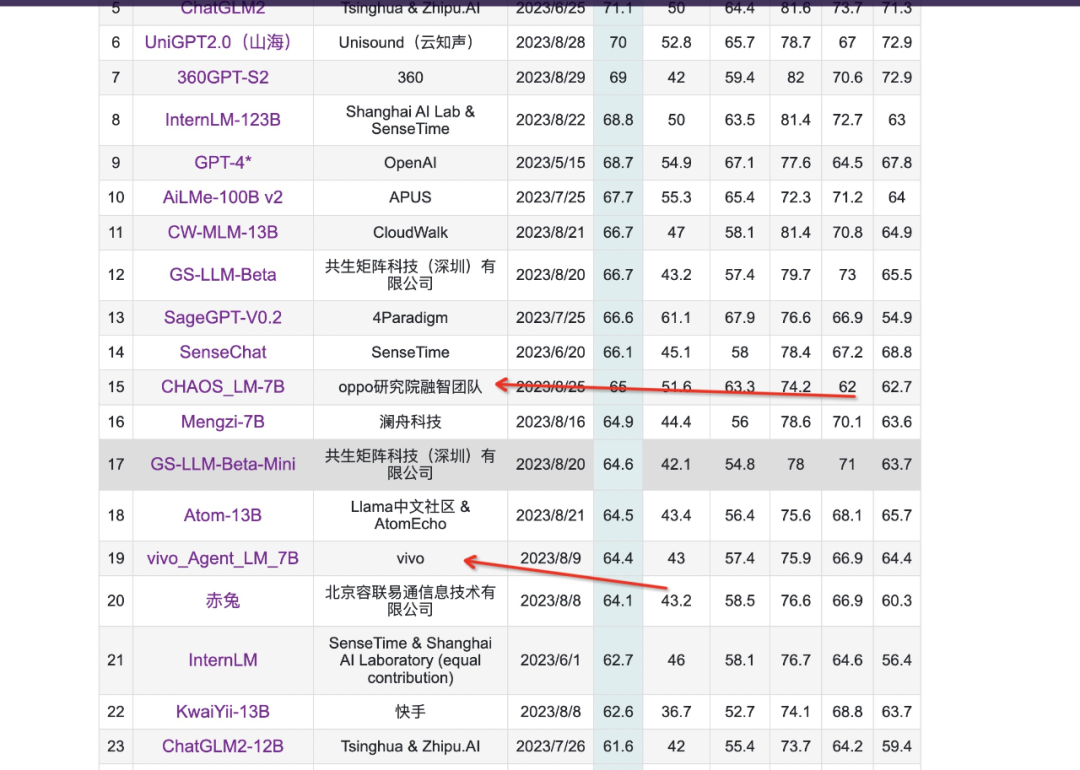Viewport: 1080px width, 770px height.
Task: Select rank number 17 cell
Action: (116, 464)
